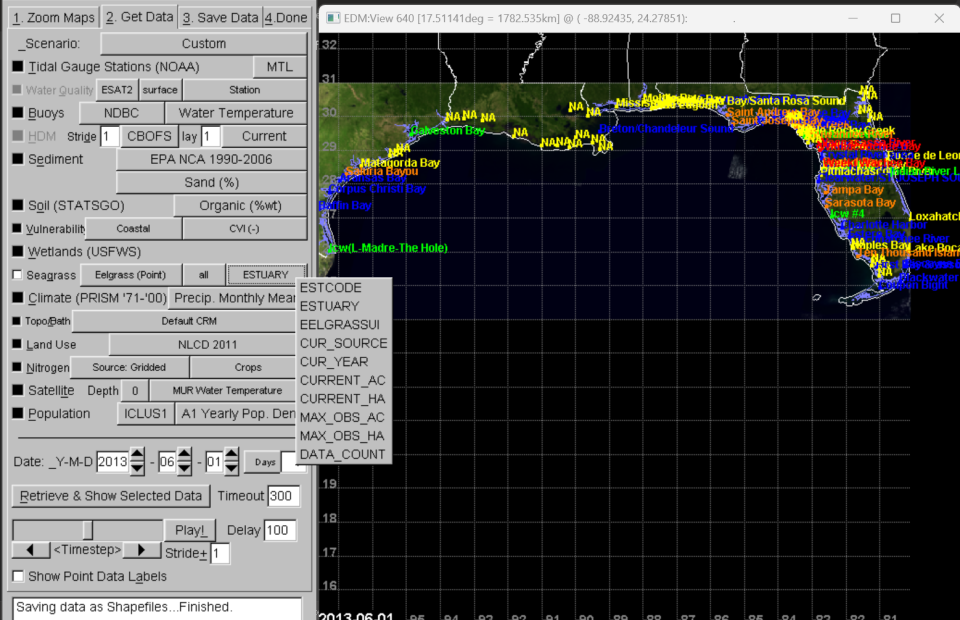Decrease the year with the down spinner
Viewport: 960px width, 620px height.
pyautogui.click(x=138, y=468)
